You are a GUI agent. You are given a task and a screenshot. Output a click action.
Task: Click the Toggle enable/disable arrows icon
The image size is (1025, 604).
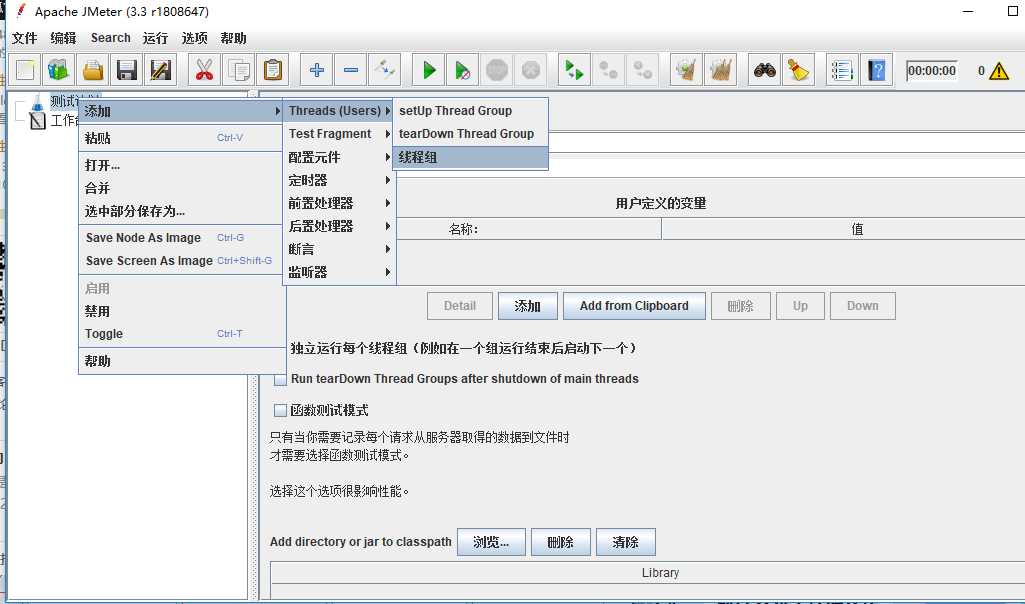384,70
